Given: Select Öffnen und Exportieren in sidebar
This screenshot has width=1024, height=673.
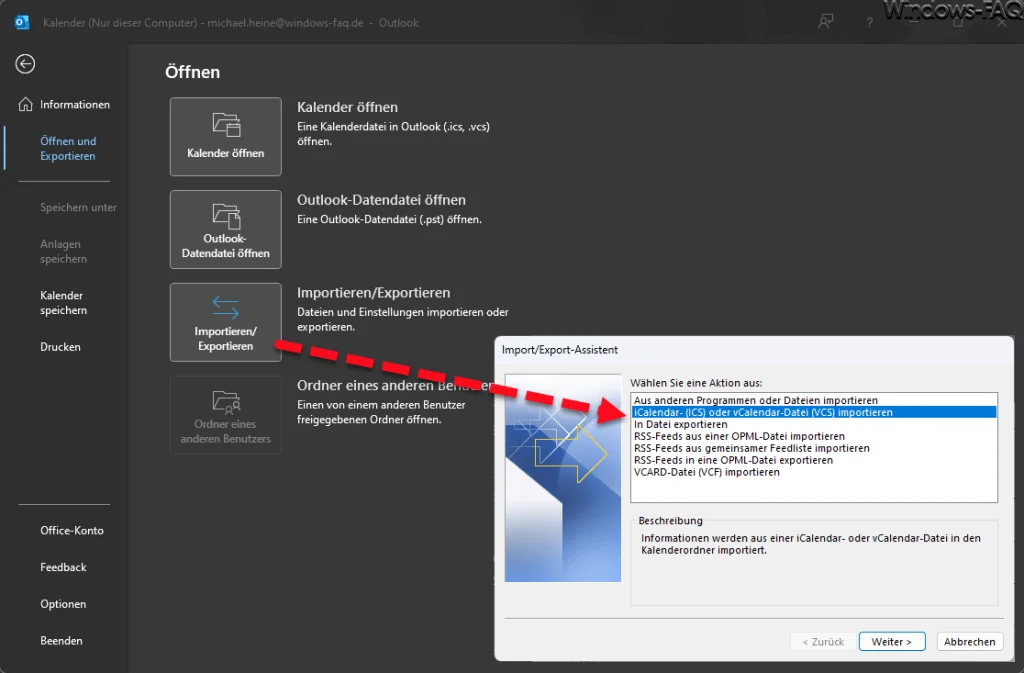Looking at the screenshot, I should pos(68,148).
